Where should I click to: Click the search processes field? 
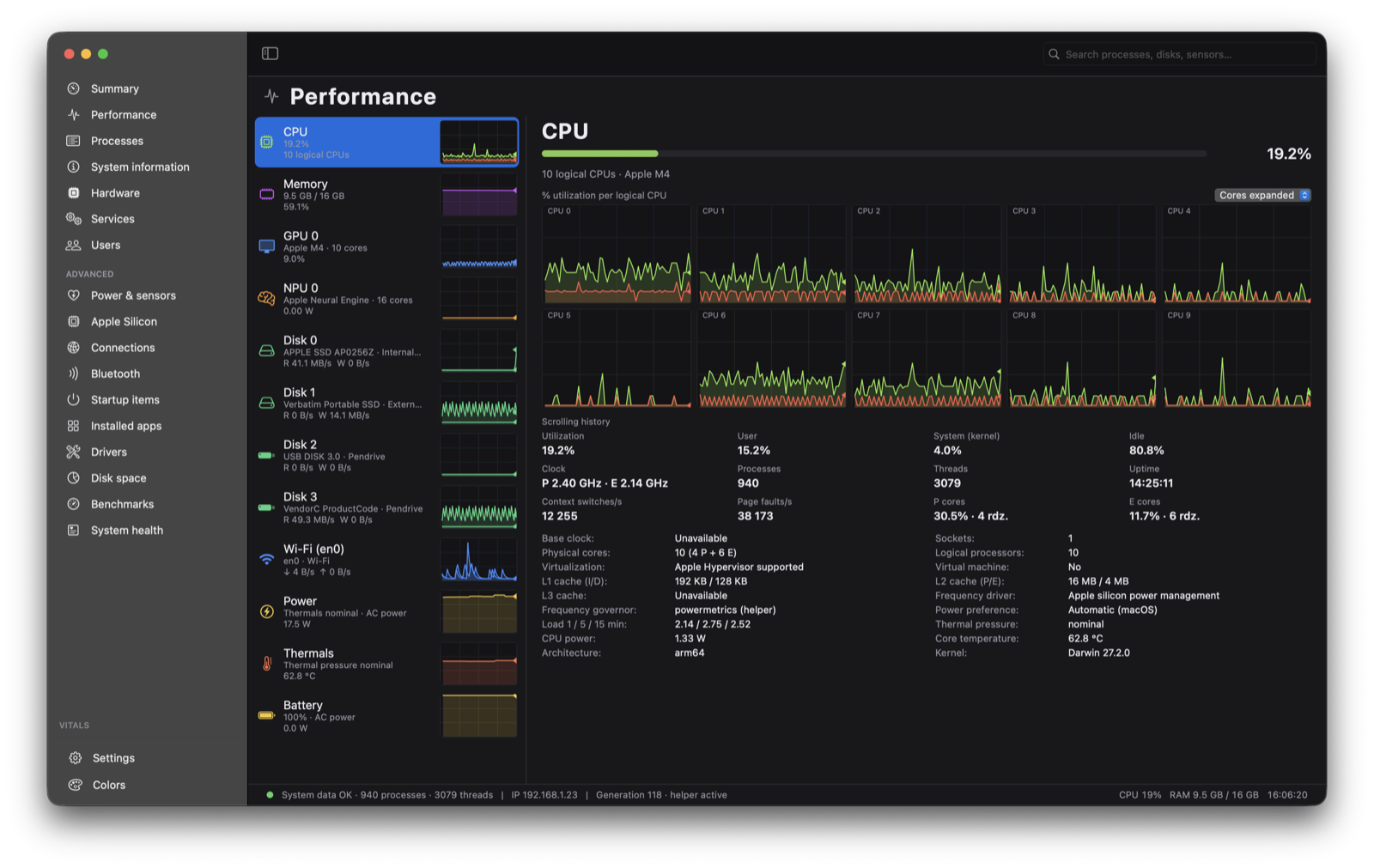(1180, 54)
